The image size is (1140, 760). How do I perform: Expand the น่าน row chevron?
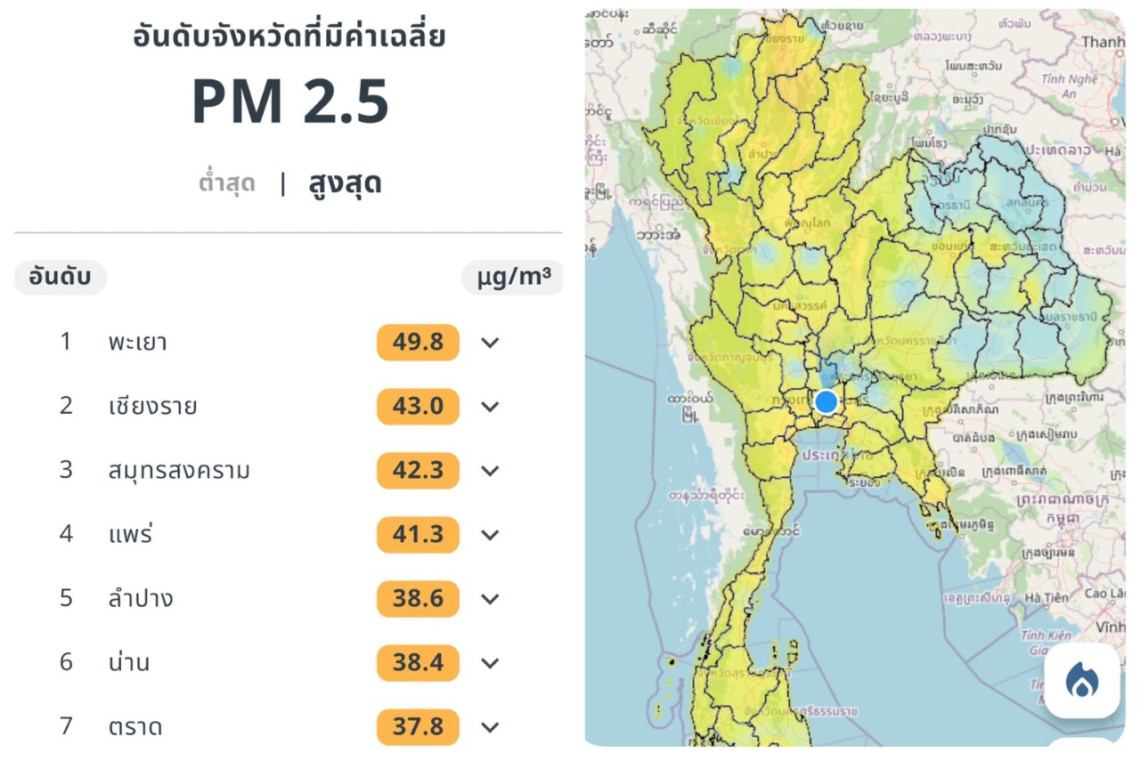489,663
